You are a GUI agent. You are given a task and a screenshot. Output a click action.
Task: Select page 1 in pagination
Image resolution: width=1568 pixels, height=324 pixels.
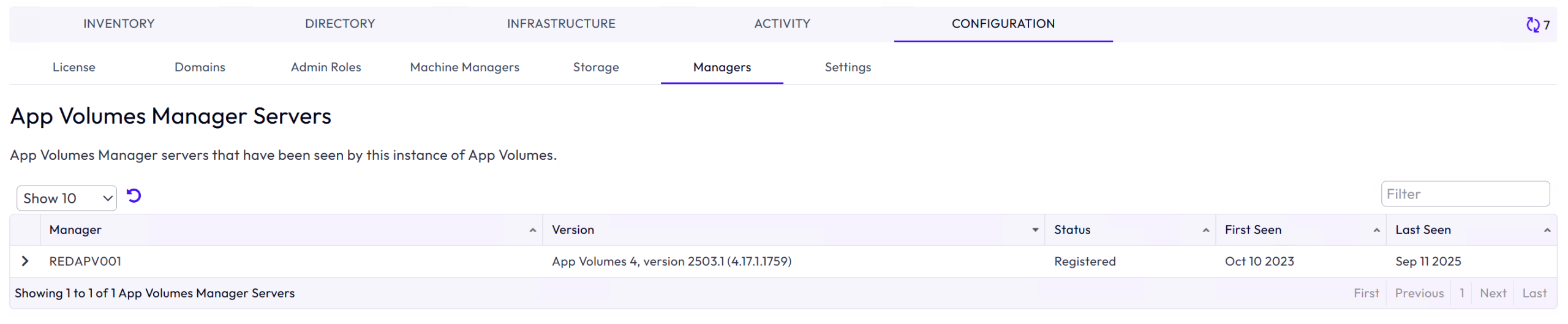tap(1461, 293)
